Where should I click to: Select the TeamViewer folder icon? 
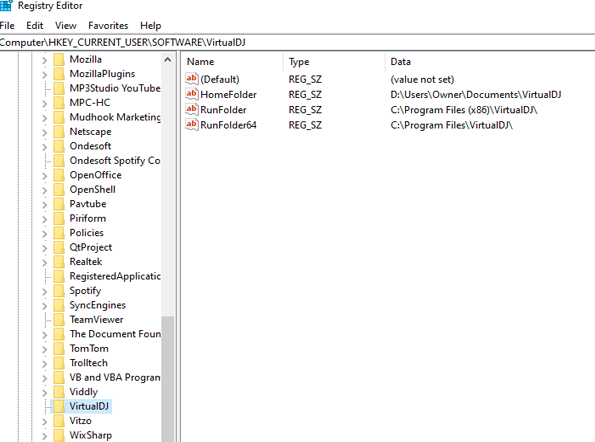tap(59, 320)
